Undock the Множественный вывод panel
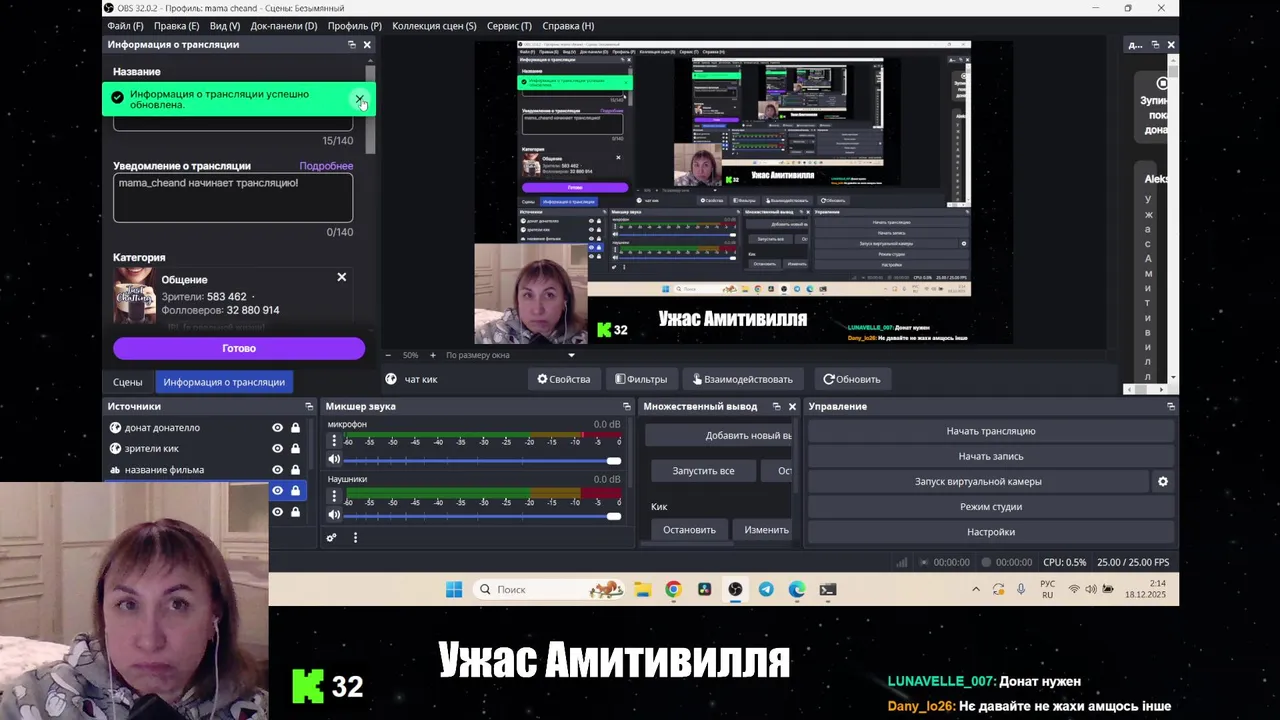The image size is (1280, 720). coord(777,406)
